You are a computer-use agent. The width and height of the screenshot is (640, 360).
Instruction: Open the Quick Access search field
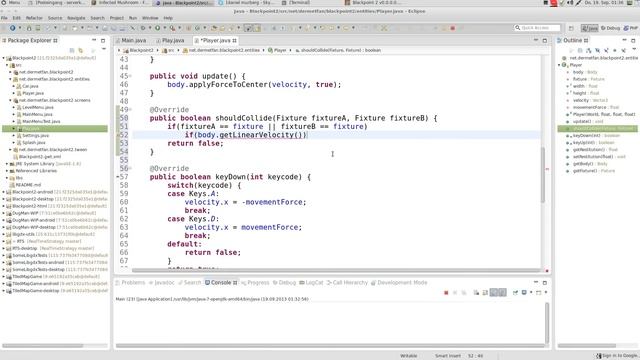(538, 28)
